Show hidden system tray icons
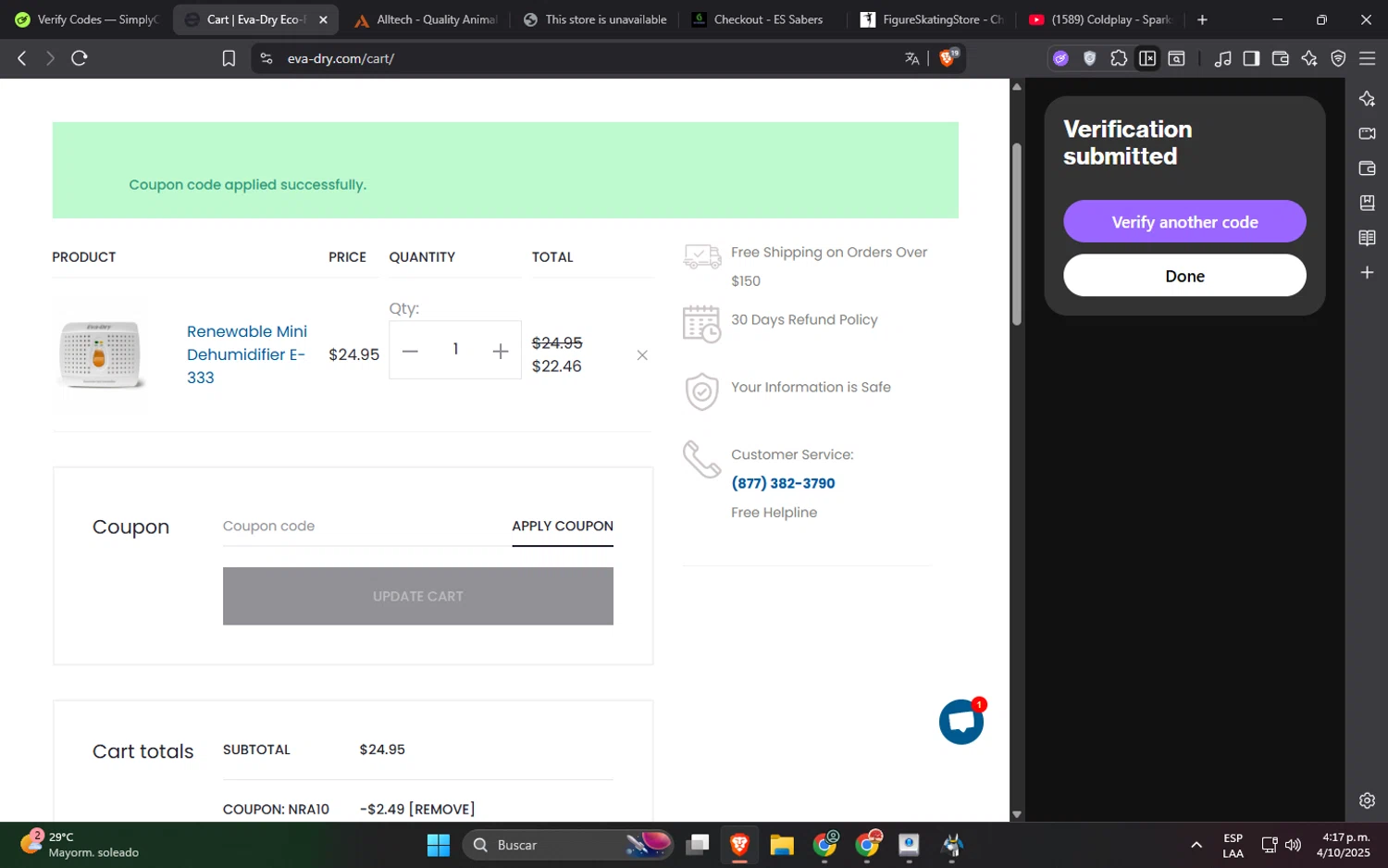The width and height of the screenshot is (1388, 868). (1196, 845)
